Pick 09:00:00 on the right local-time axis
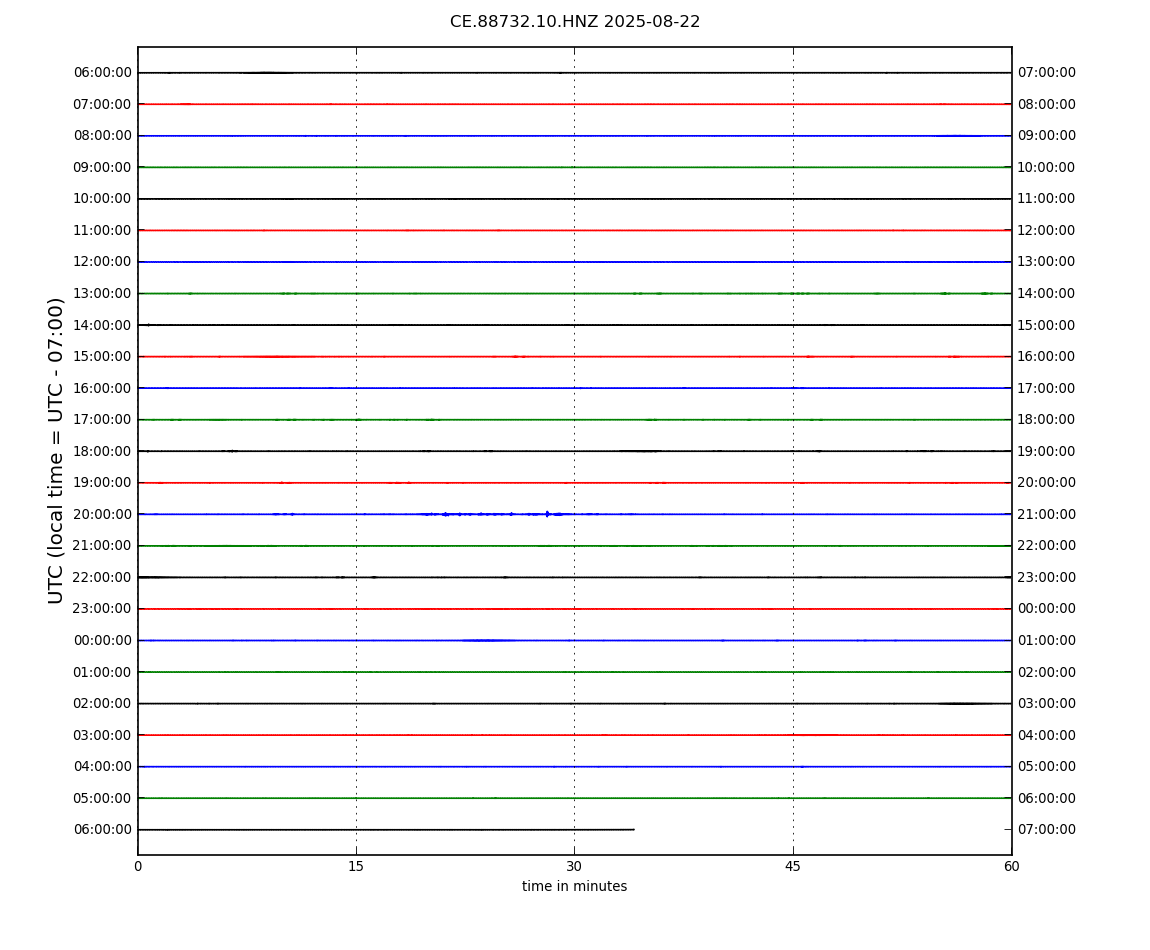This screenshot has width=1150, height=950. (x=1047, y=136)
